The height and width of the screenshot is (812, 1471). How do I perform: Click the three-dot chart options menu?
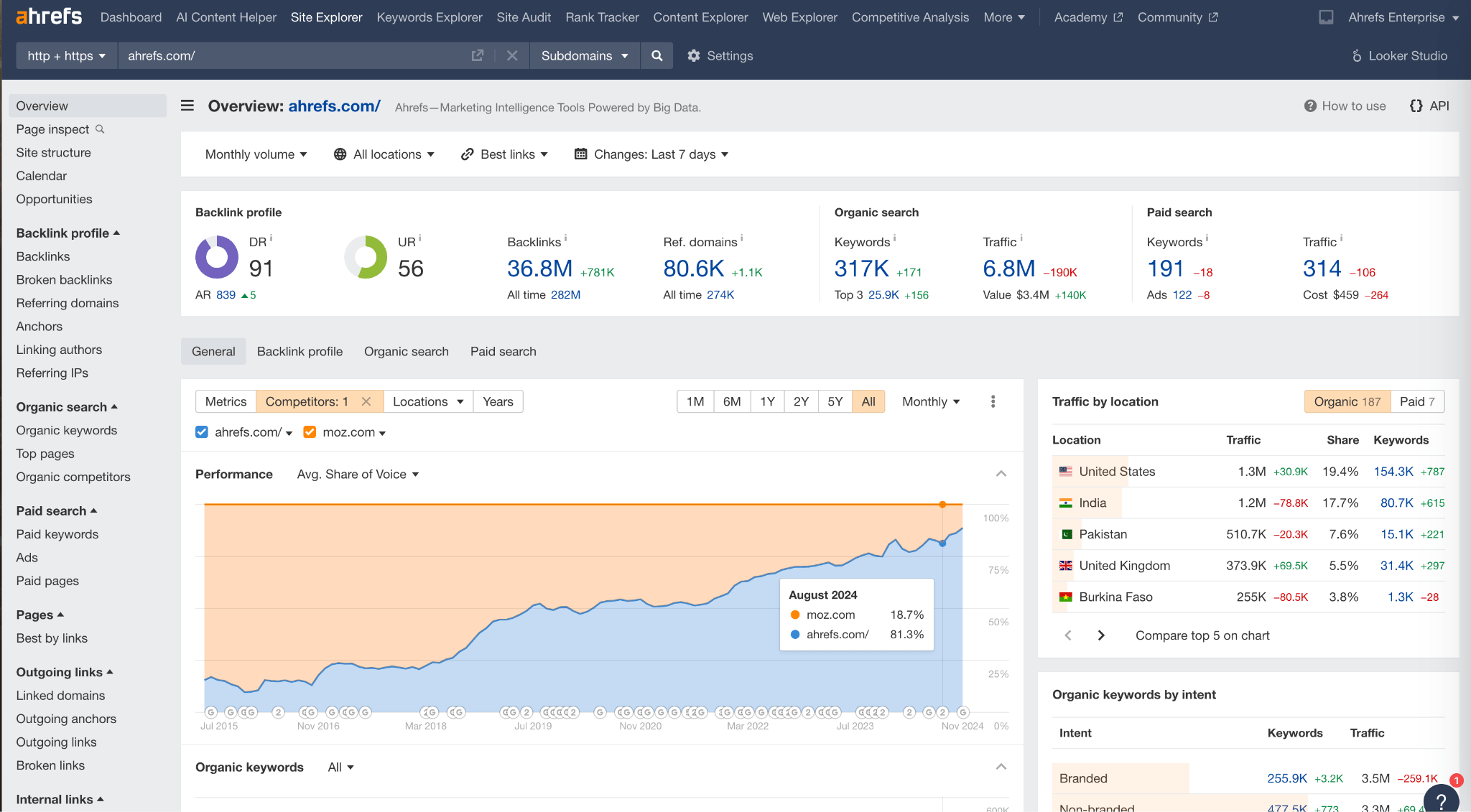point(993,401)
